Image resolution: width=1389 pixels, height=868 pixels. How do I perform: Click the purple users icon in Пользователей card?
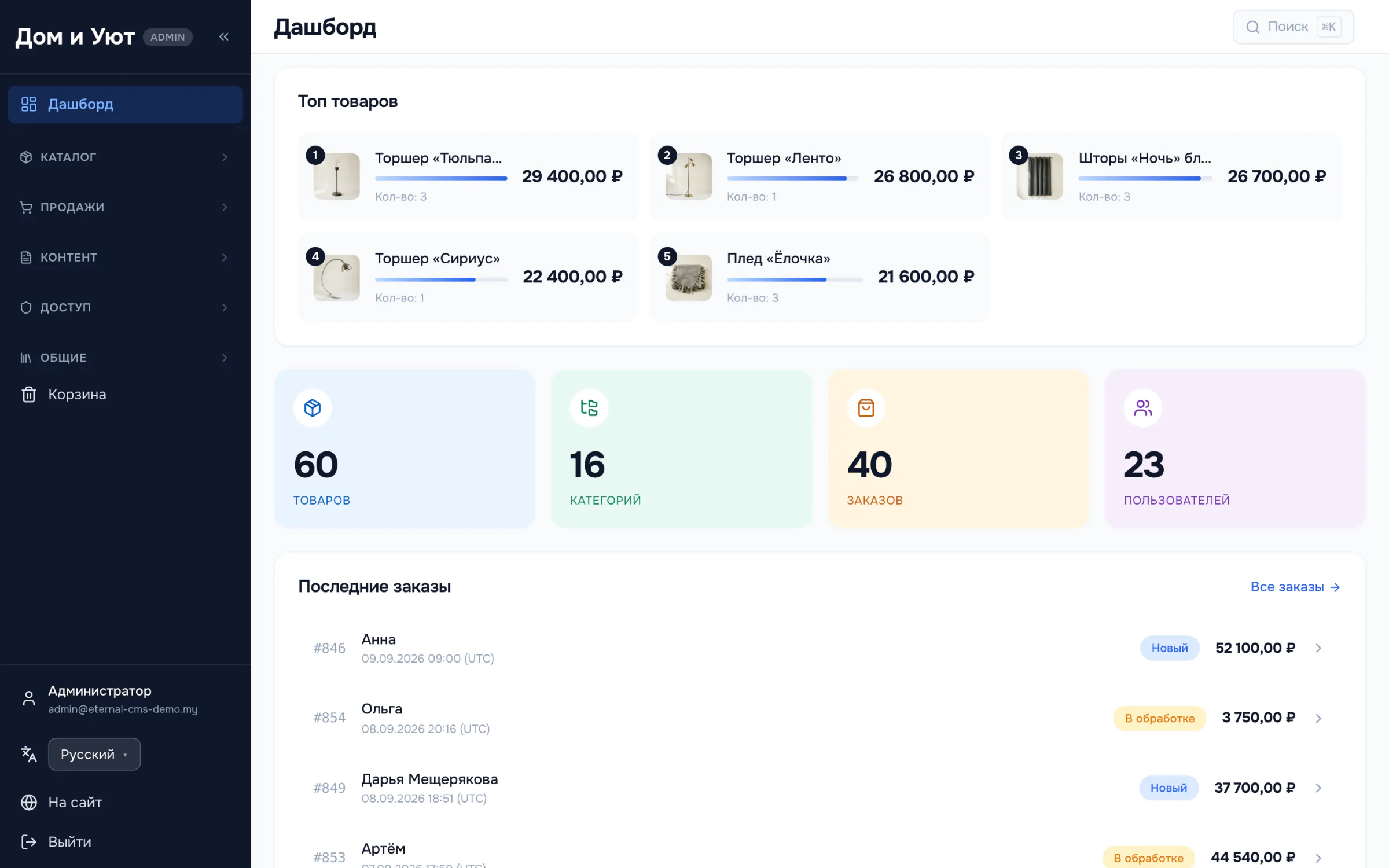(1143, 408)
